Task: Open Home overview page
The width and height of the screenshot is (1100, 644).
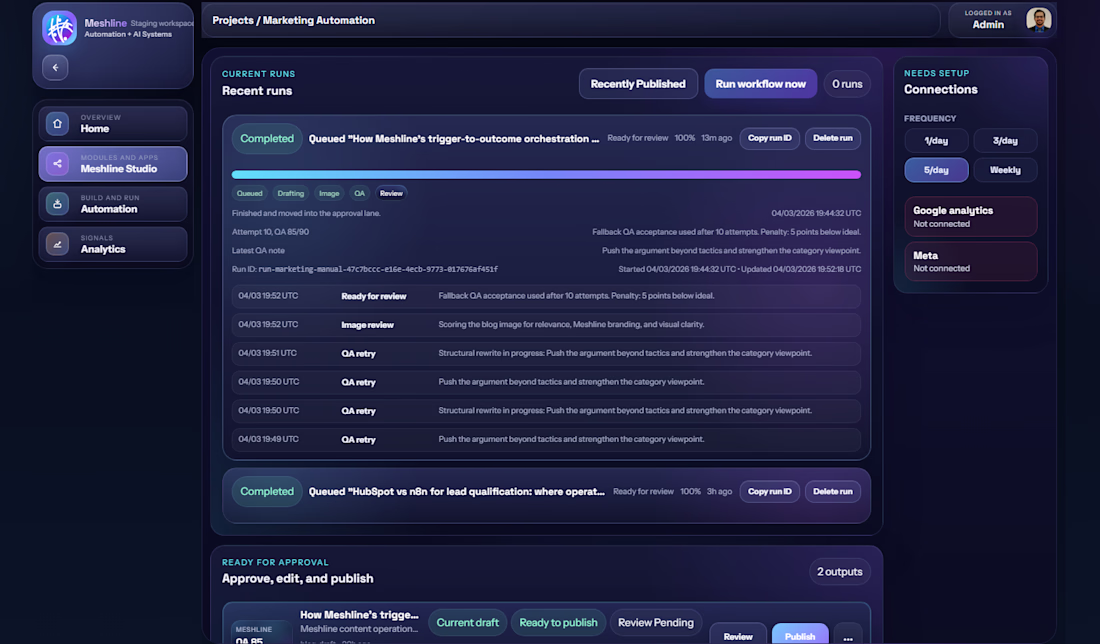Action: click(x=113, y=123)
